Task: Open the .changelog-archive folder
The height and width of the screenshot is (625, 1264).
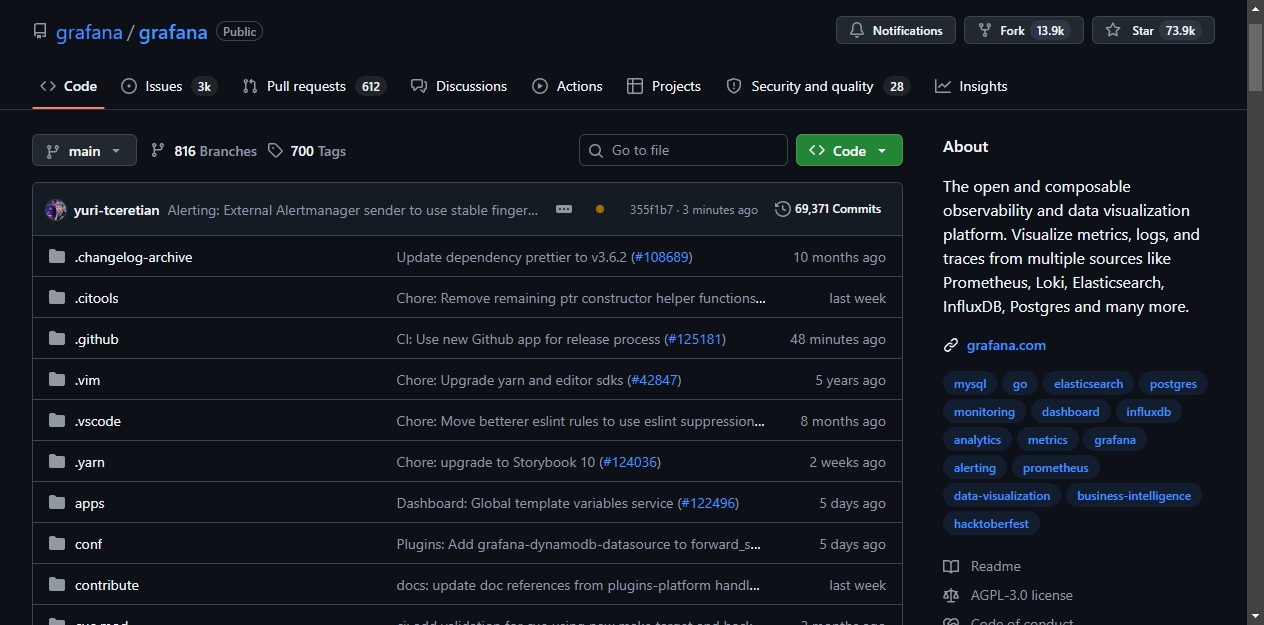Action: pyautogui.click(x=133, y=257)
